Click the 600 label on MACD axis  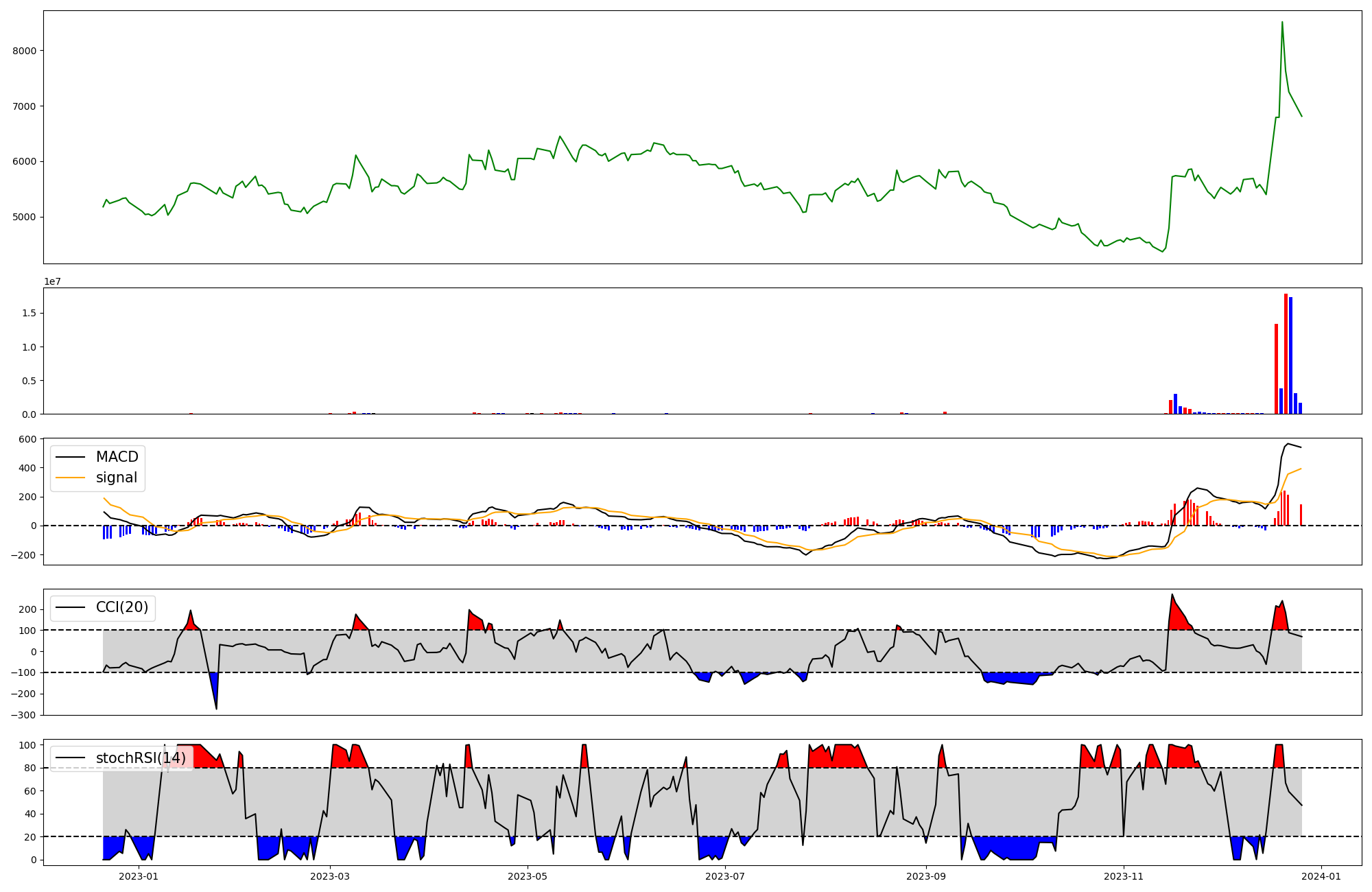click(27, 439)
